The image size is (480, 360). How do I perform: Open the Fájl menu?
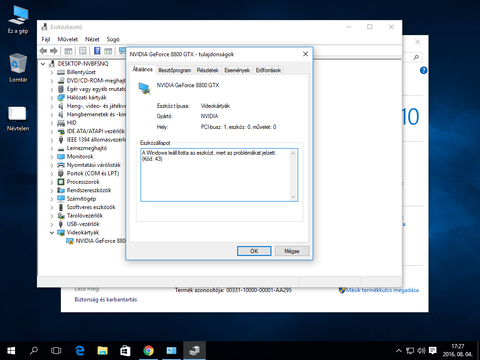point(46,39)
